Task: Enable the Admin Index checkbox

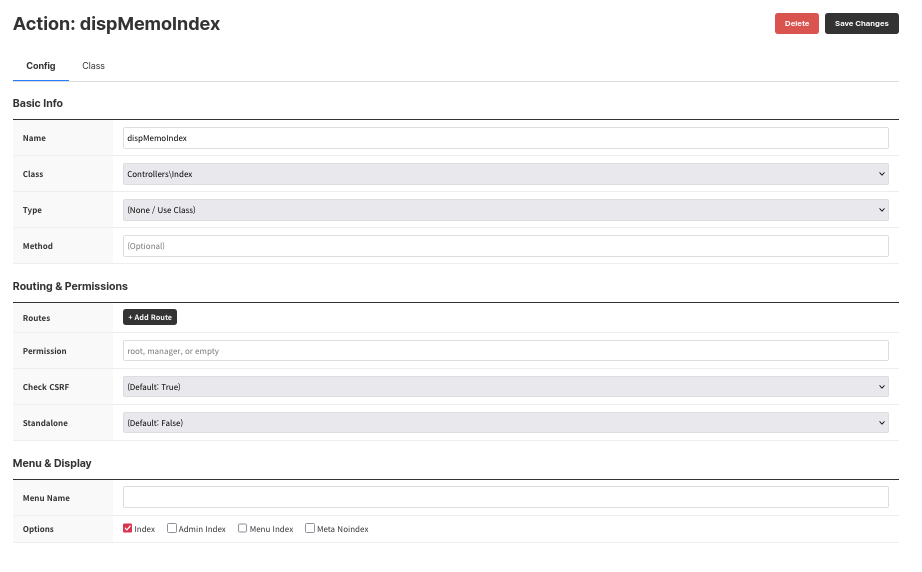Action: (172, 528)
